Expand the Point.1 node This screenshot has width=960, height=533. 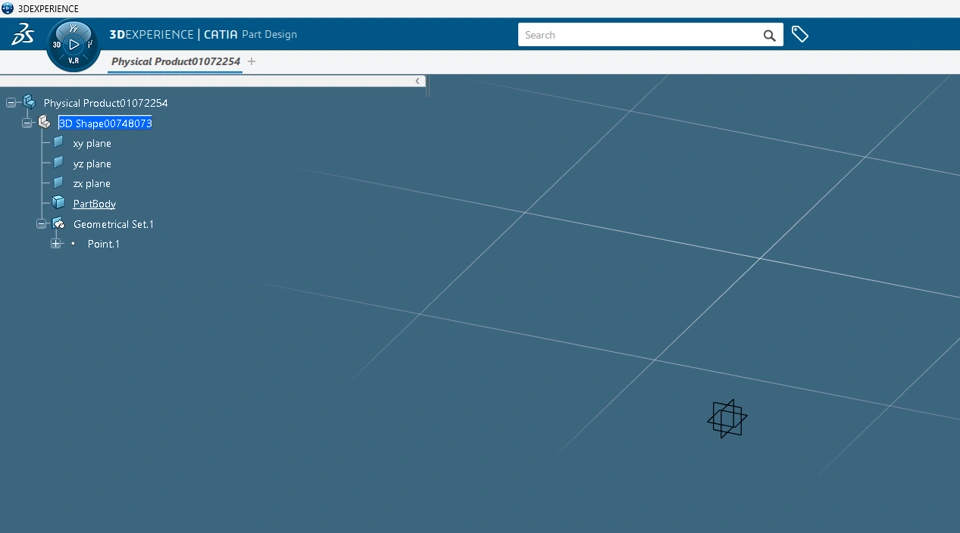coord(56,244)
